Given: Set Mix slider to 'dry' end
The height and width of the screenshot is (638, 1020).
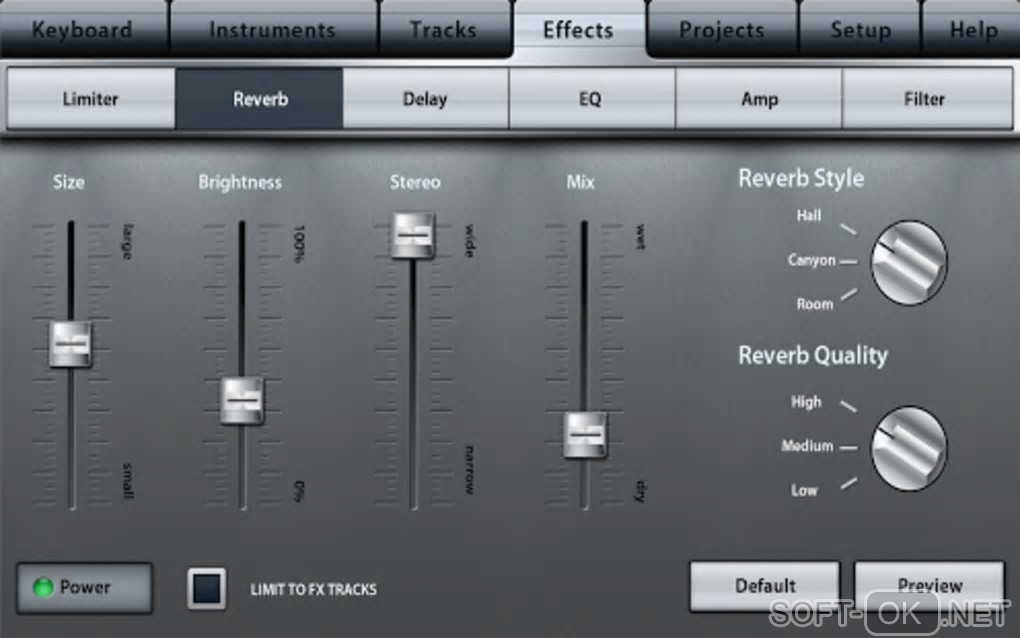Looking at the screenshot, I should coord(641,491).
